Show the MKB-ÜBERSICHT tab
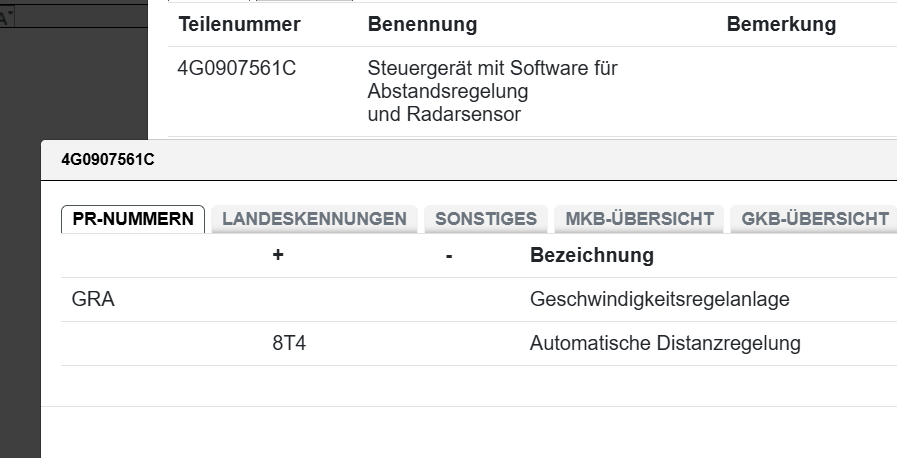897x458 pixels. coord(640,219)
